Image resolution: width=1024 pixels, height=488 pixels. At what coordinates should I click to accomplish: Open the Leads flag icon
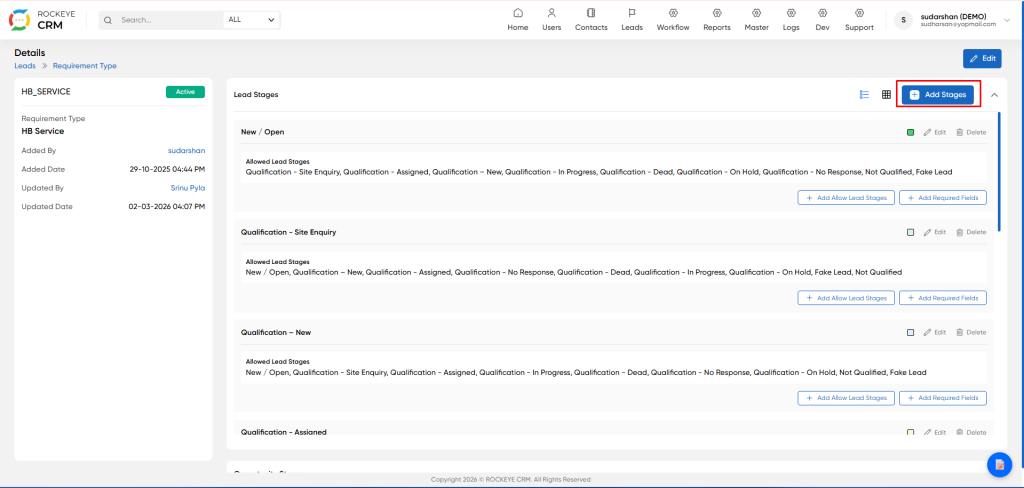pos(632,13)
